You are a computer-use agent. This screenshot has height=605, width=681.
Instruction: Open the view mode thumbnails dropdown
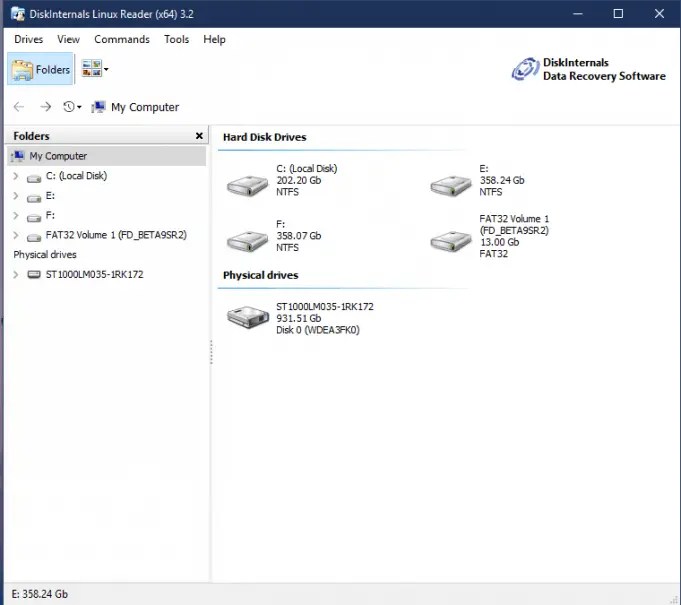click(x=95, y=69)
